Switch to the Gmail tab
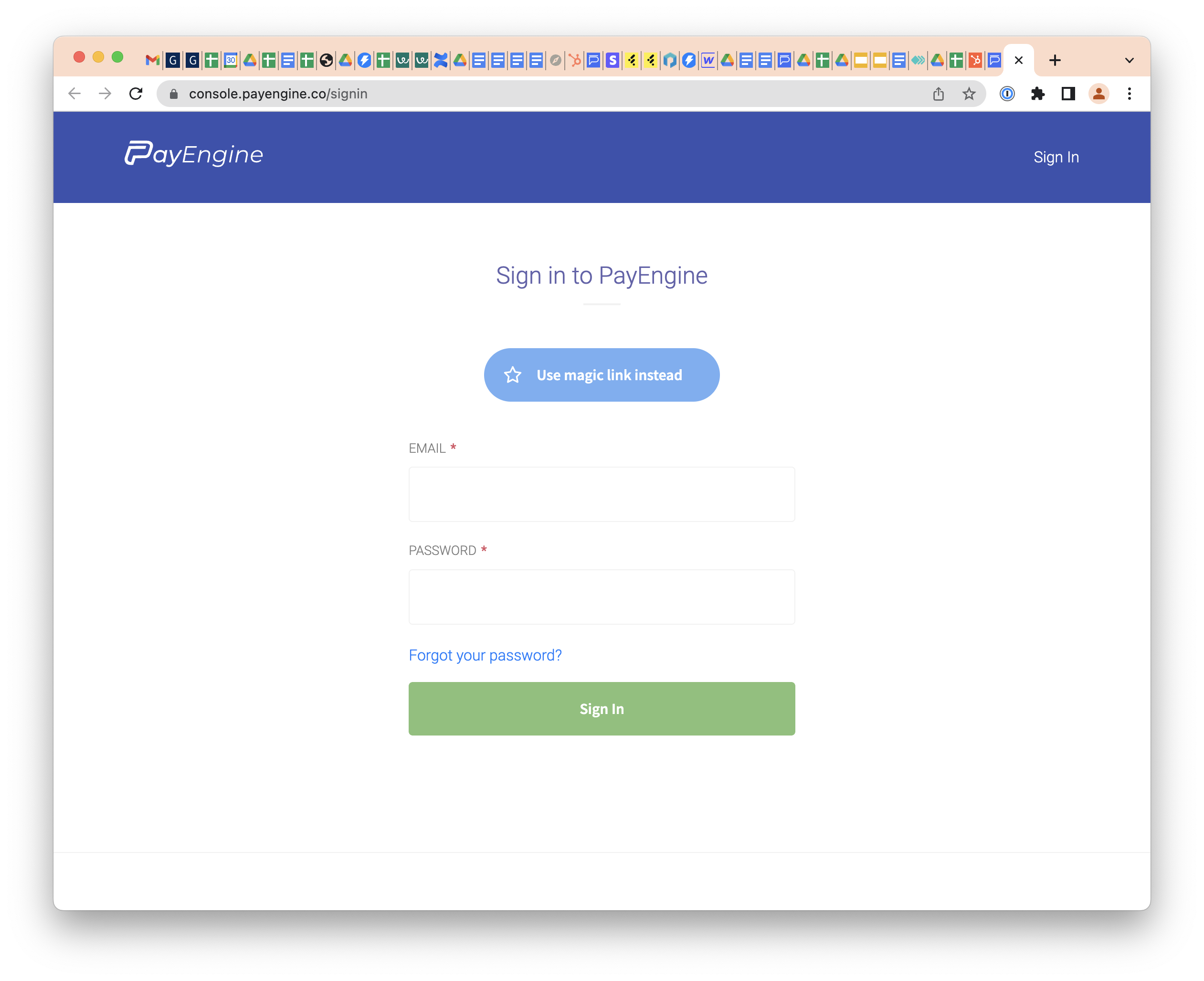 pyautogui.click(x=152, y=60)
